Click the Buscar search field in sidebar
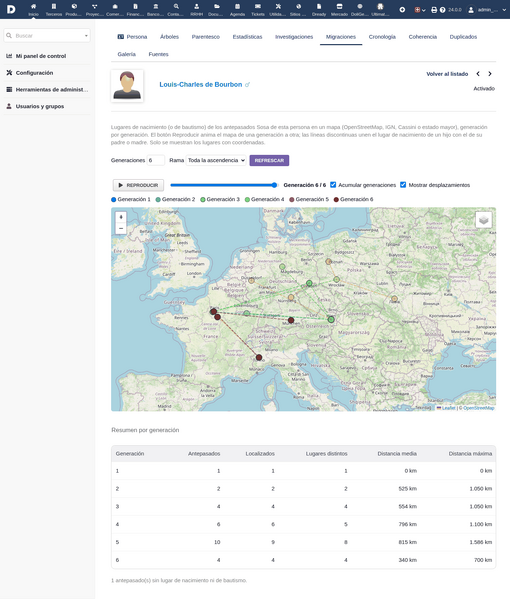This screenshot has height=599, width=510. pyautogui.click(x=47, y=36)
